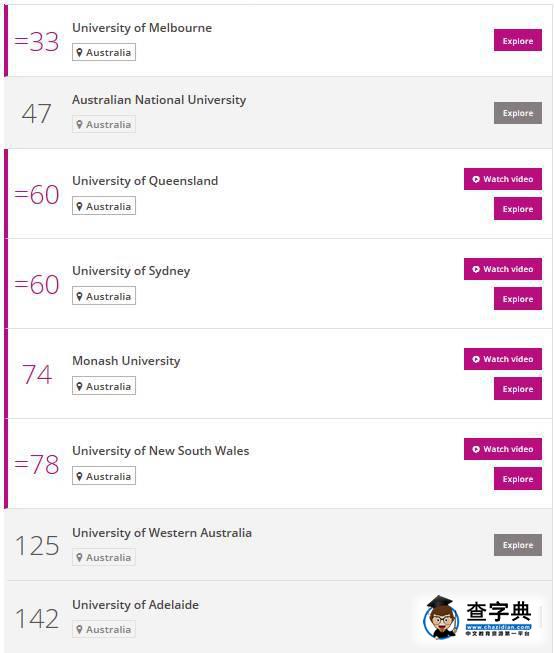Explore University of Western Australia
Screen dimensions: 554x653
(518, 545)
